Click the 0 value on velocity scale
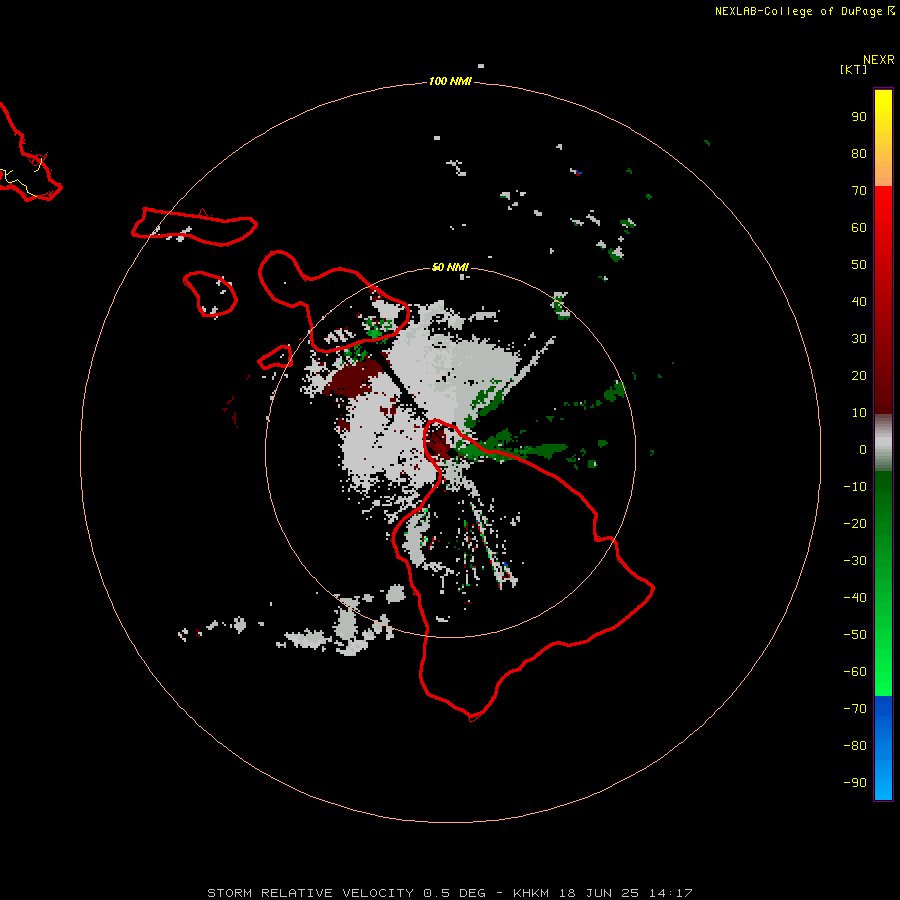 coord(863,450)
